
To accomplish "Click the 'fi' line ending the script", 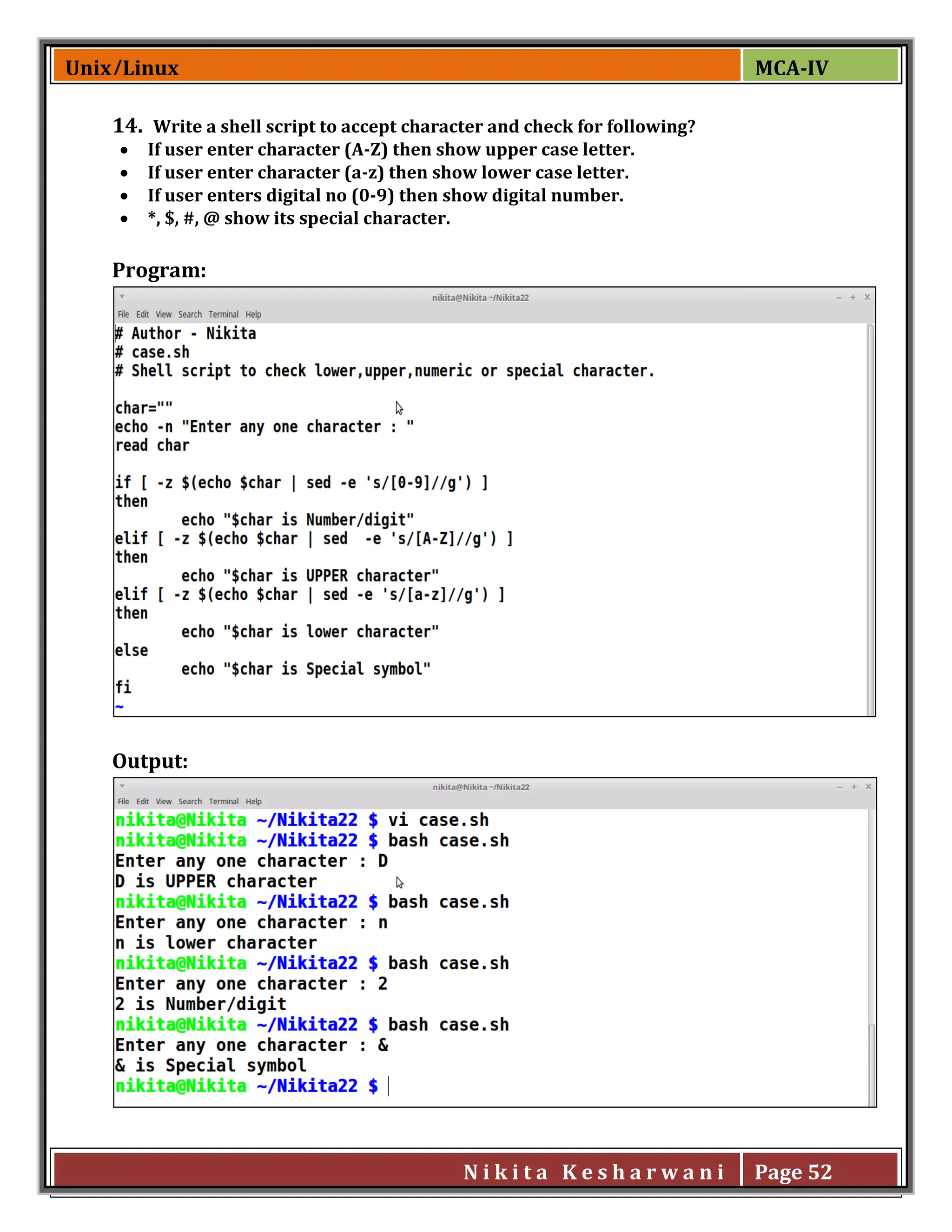I will tap(123, 687).
